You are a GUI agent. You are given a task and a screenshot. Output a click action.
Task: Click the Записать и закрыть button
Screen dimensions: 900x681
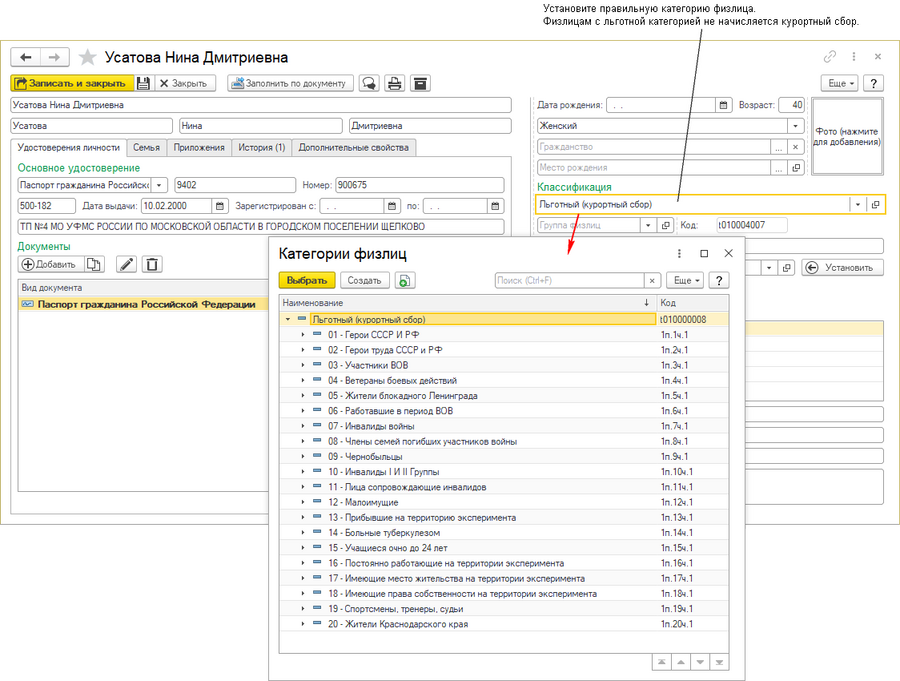70,84
